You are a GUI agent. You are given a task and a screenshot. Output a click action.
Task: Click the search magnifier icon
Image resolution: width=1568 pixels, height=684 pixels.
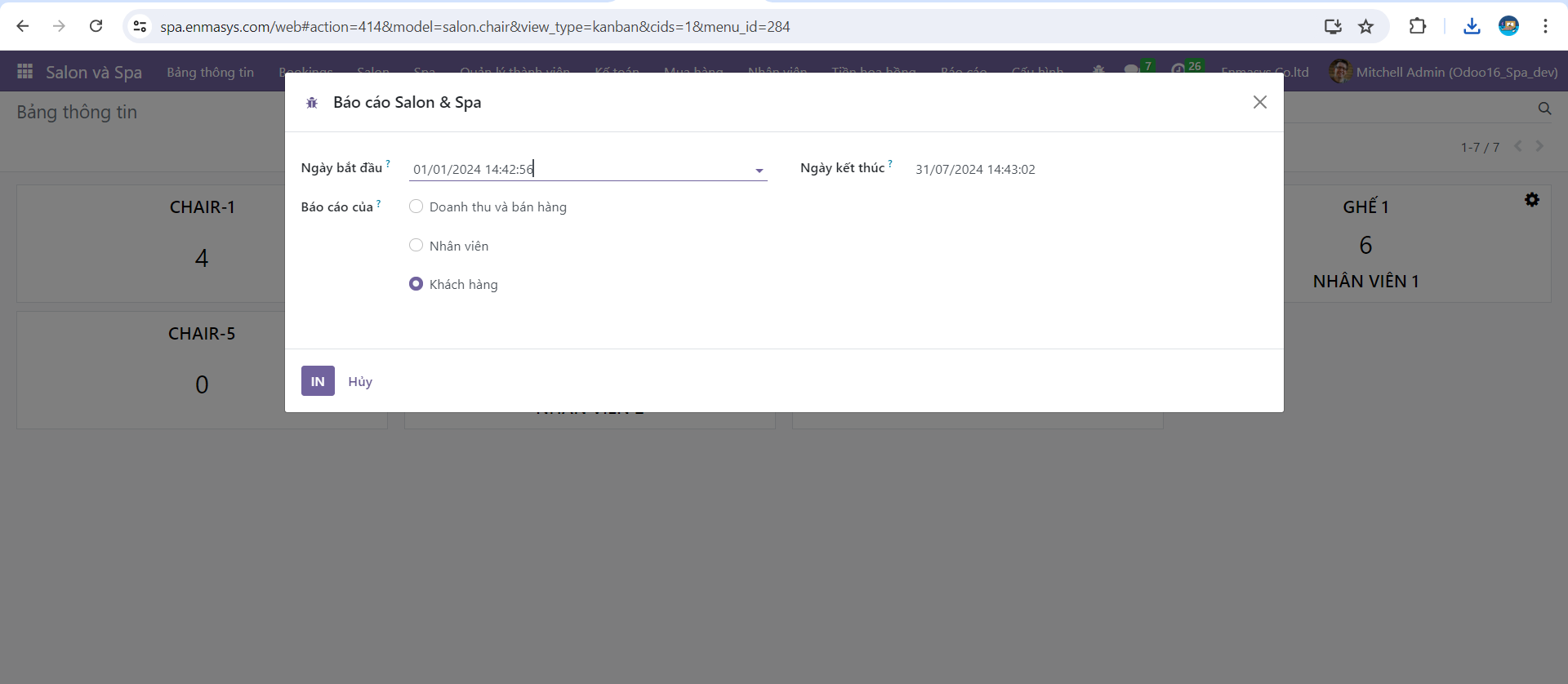[1544, 109]
